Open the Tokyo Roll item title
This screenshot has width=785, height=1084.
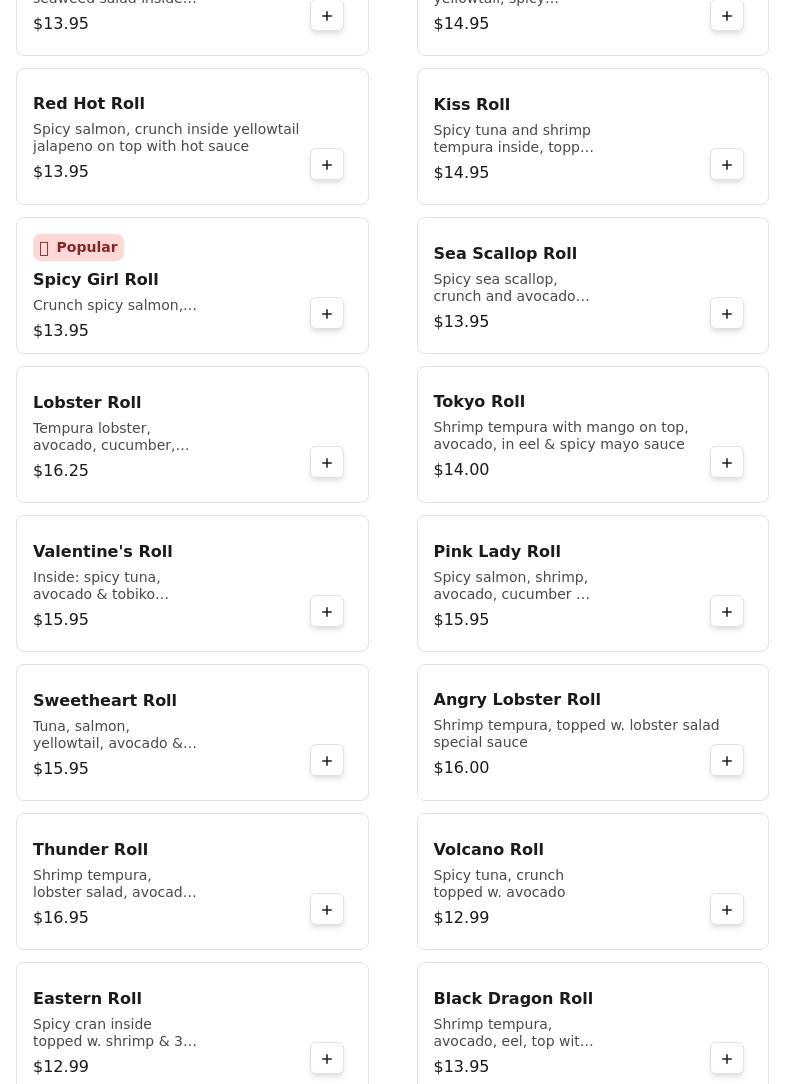tap(479, 402)
